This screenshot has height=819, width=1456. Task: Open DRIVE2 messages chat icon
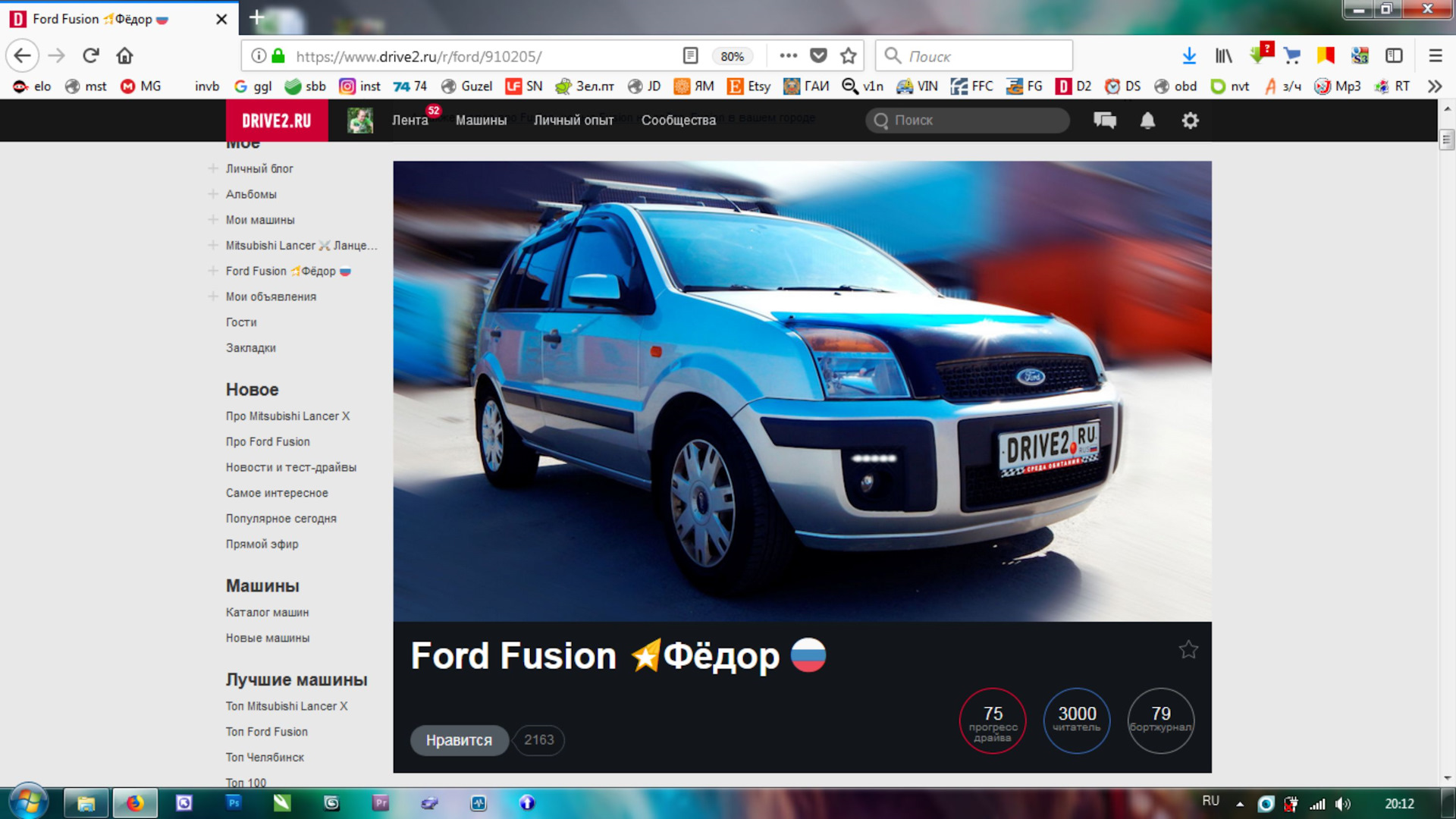click(1105, 120)
